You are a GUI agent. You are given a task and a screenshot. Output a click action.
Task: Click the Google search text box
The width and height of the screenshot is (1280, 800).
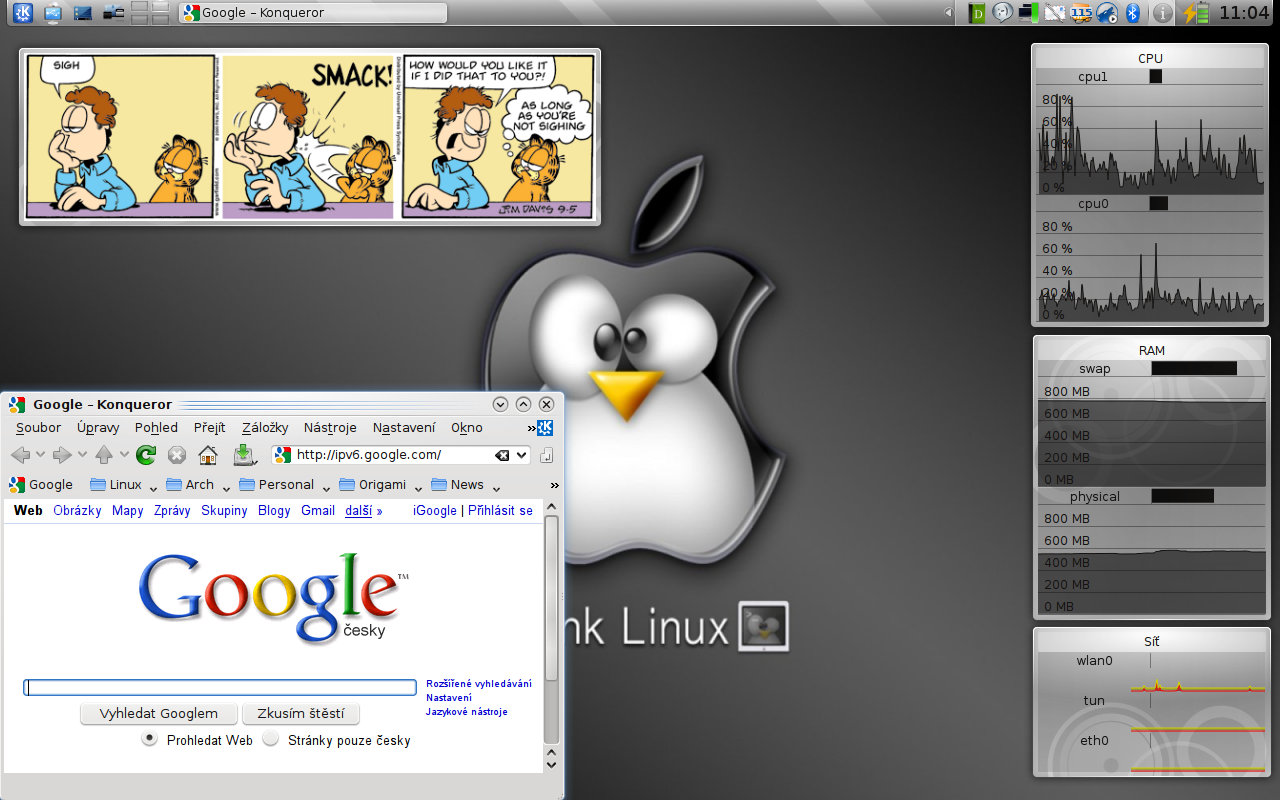[x=220, y=687]
